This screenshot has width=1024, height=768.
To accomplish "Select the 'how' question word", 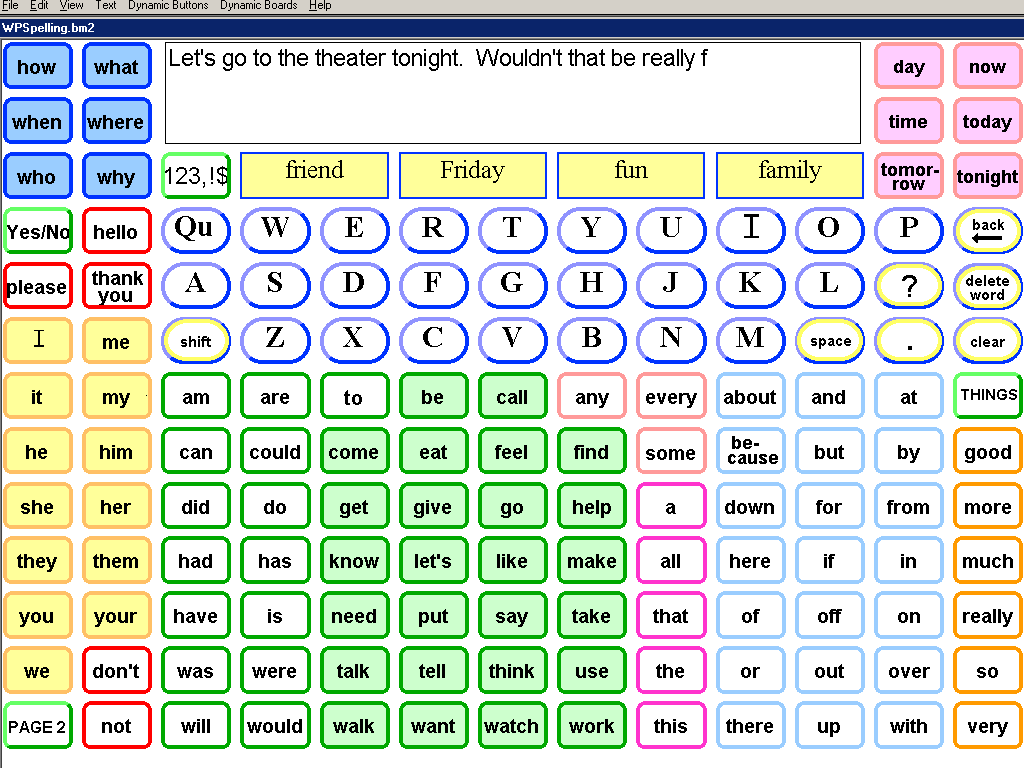I will coord(37,66).
